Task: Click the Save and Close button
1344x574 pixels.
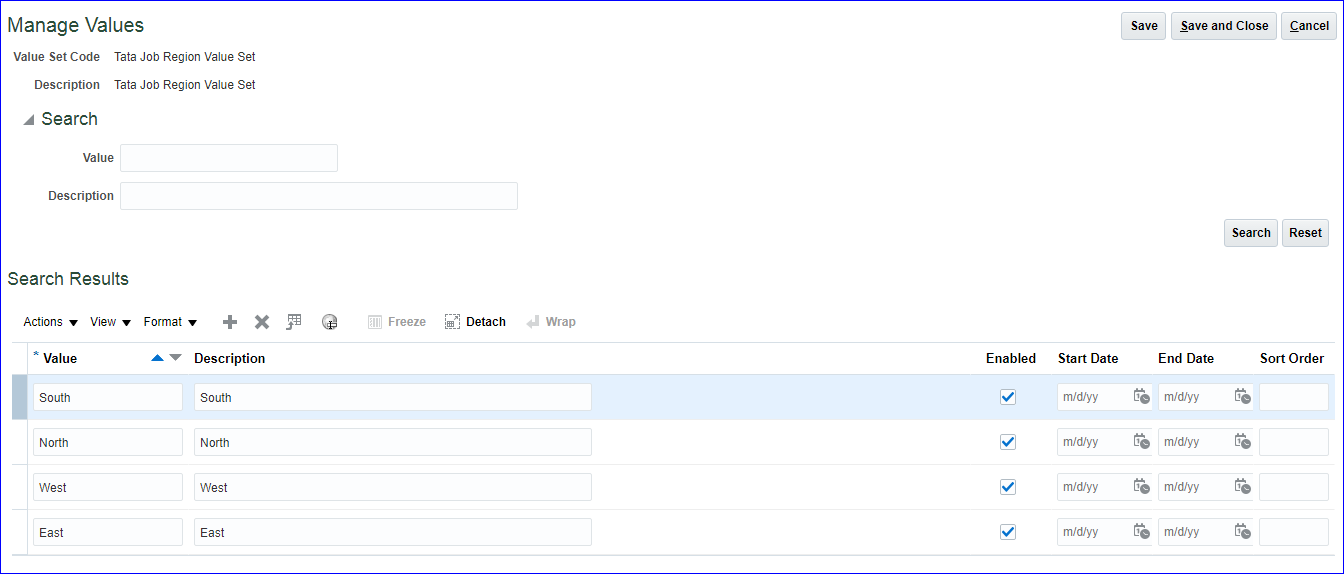Action: pos(1224,26)
